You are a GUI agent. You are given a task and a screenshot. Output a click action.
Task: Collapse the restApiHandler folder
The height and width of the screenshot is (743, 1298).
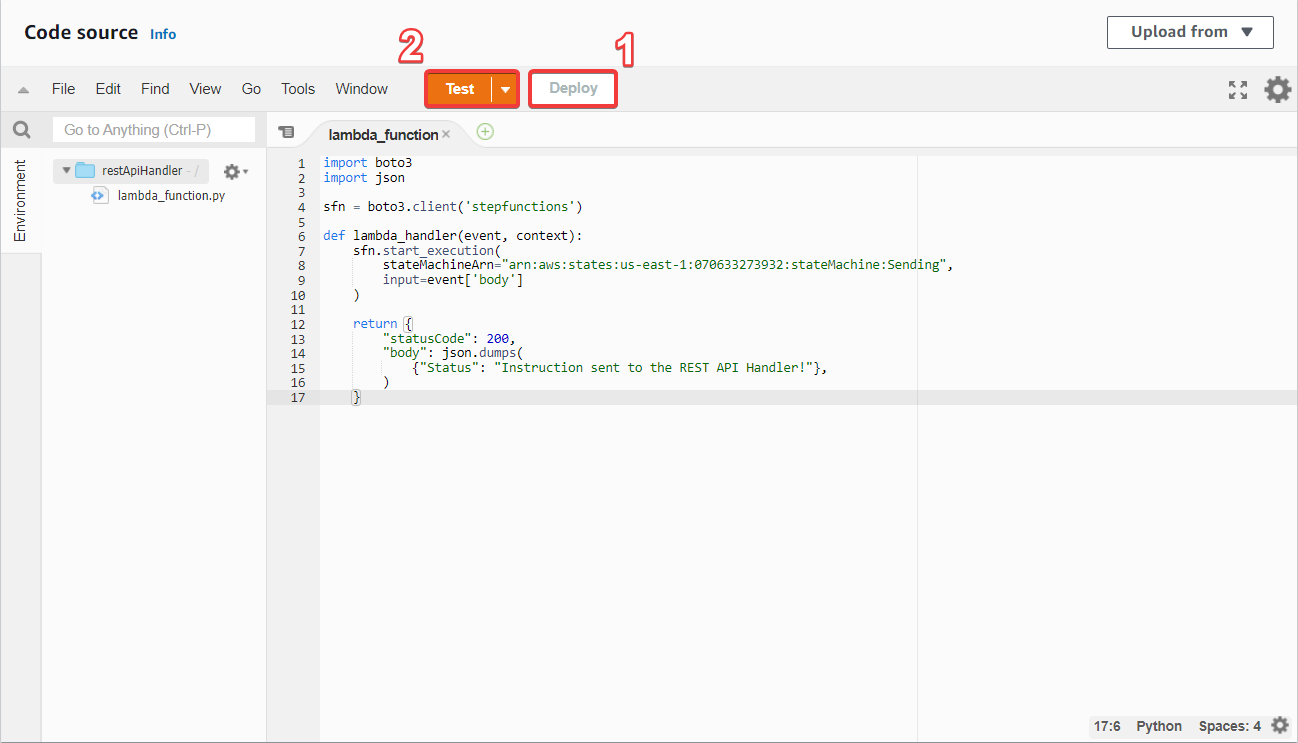66,170
